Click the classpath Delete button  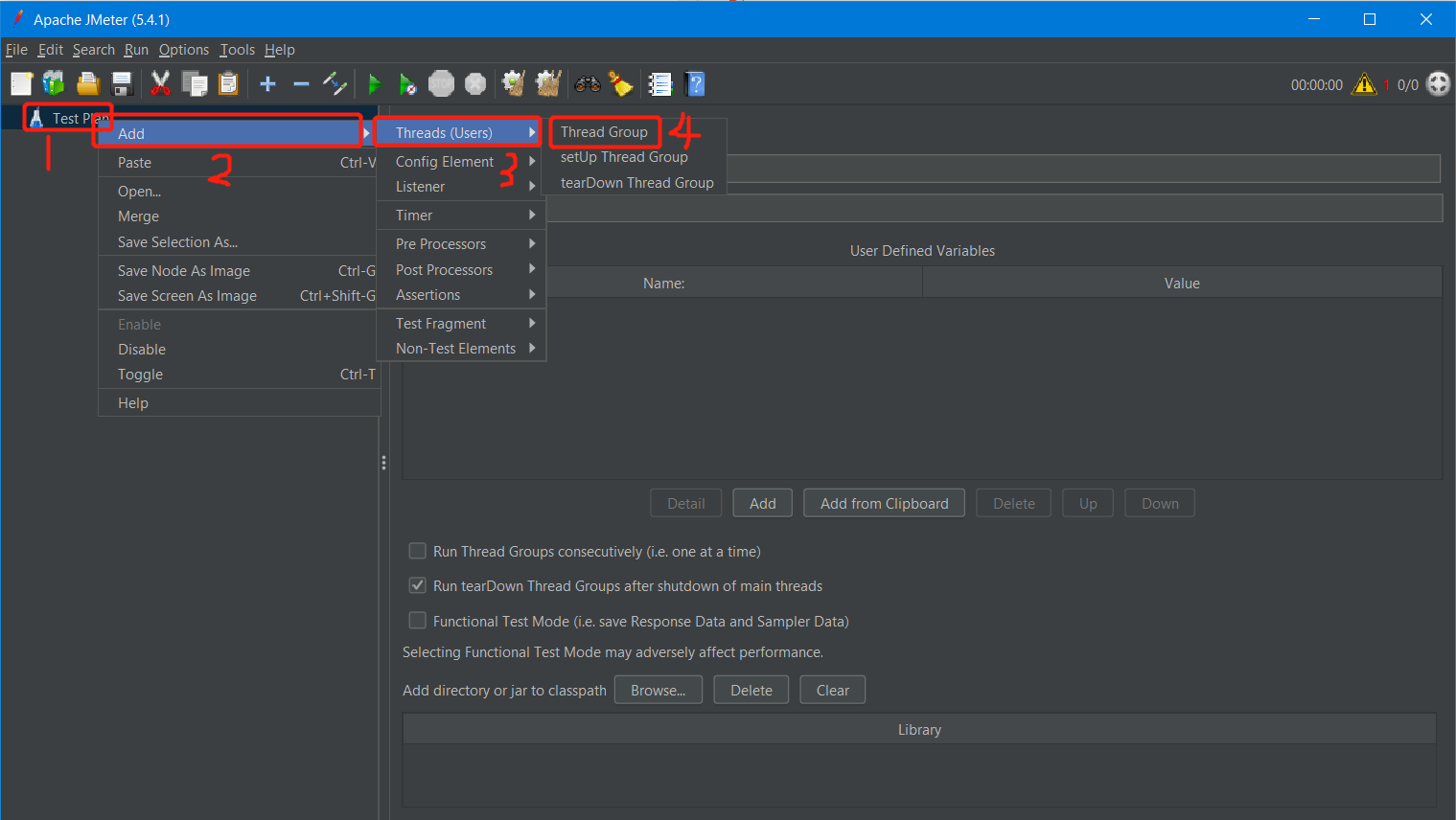[x=751, y=690]
